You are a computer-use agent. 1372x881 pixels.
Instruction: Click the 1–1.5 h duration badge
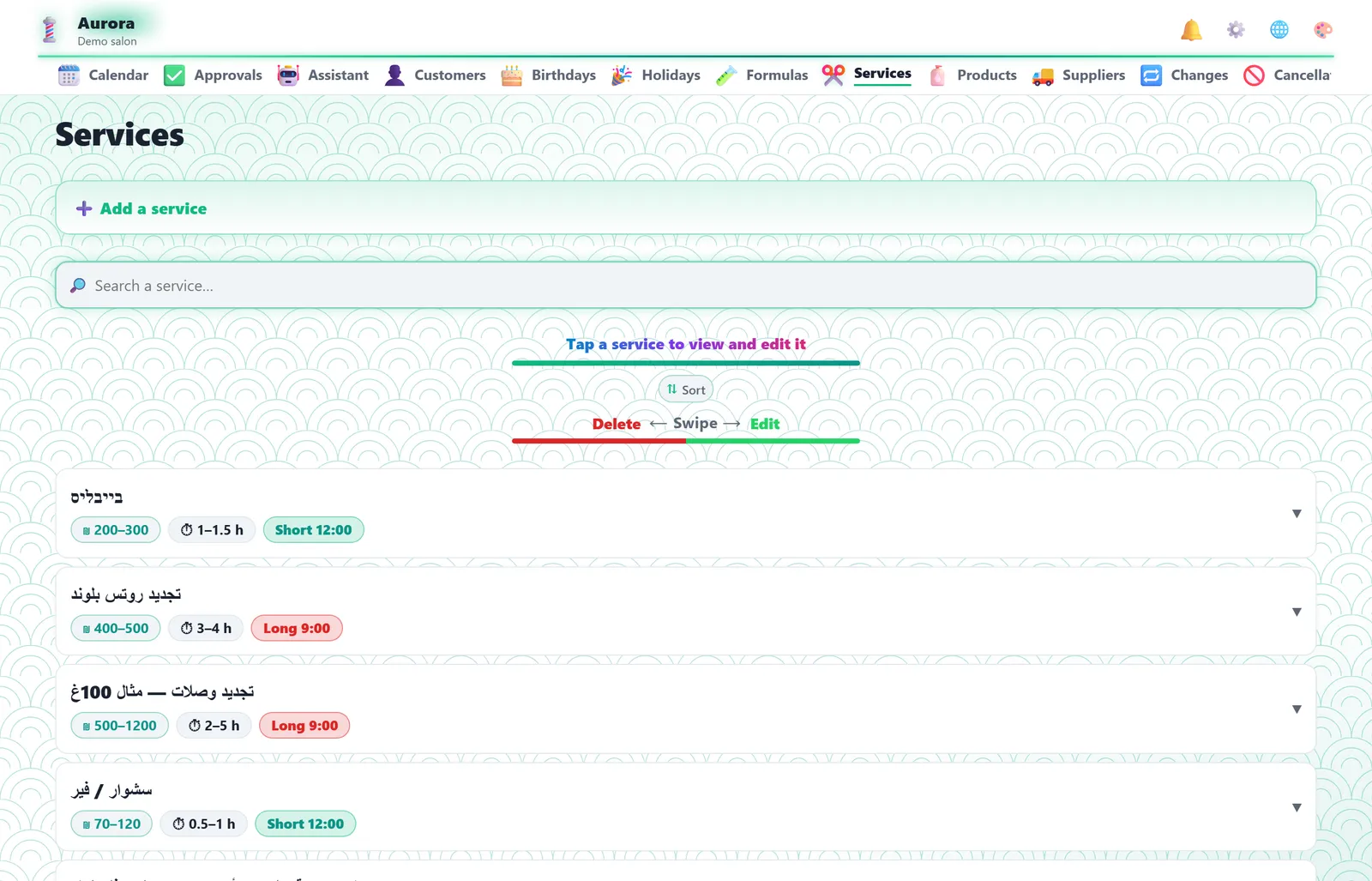(x=212, y=530)
